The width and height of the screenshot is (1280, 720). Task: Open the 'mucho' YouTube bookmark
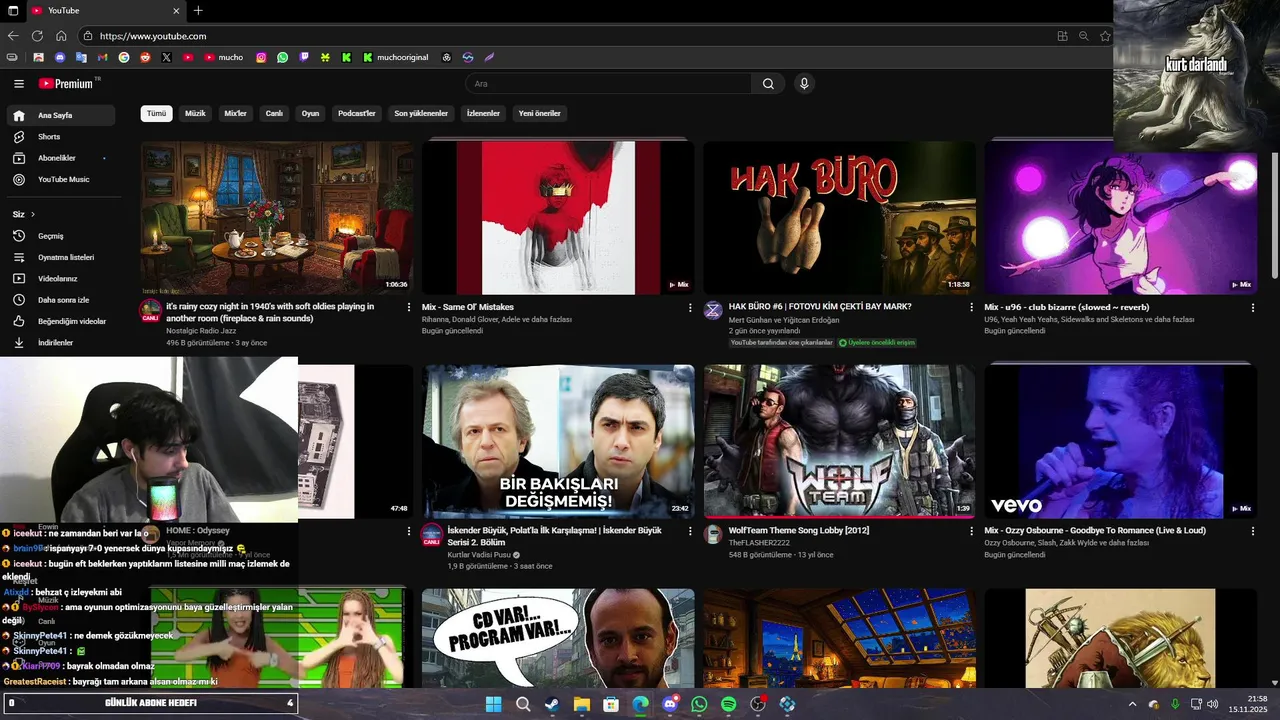point(224,57)
